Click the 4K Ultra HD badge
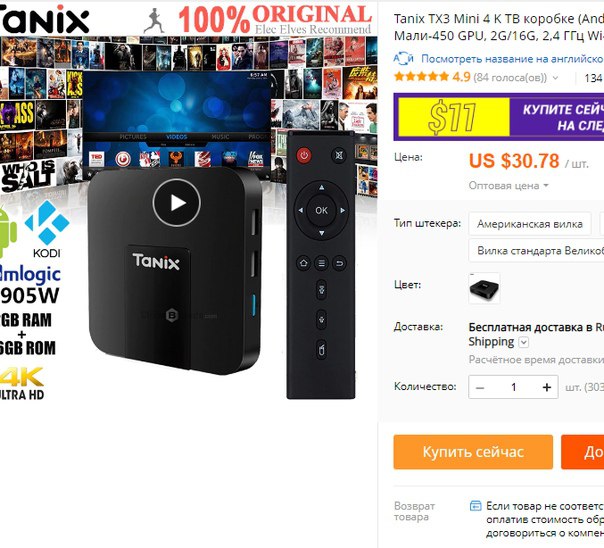This screenshot has width=604, height=548. click(x=22, y=383)
